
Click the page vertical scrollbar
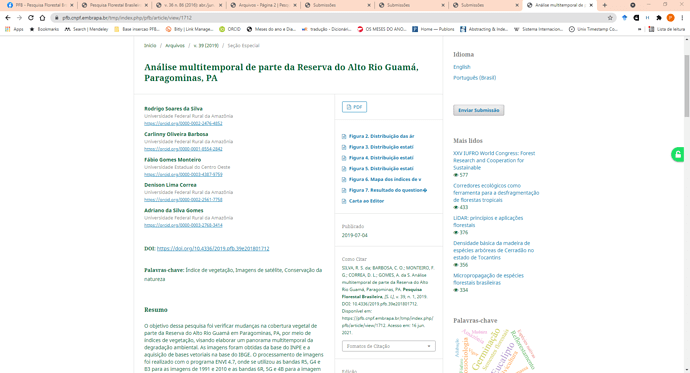coord(686,86)
